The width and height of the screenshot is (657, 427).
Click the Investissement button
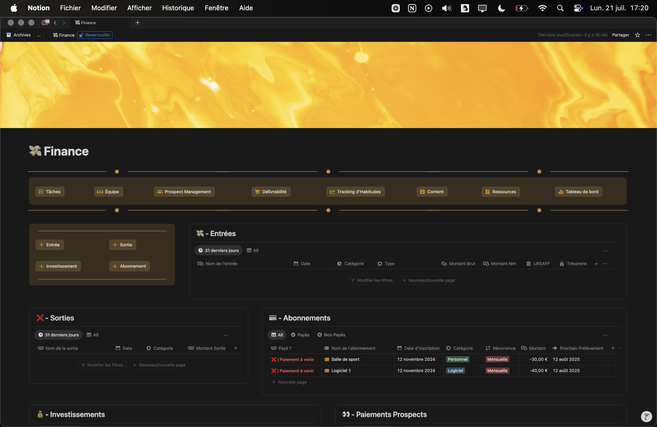pos(58,266)
